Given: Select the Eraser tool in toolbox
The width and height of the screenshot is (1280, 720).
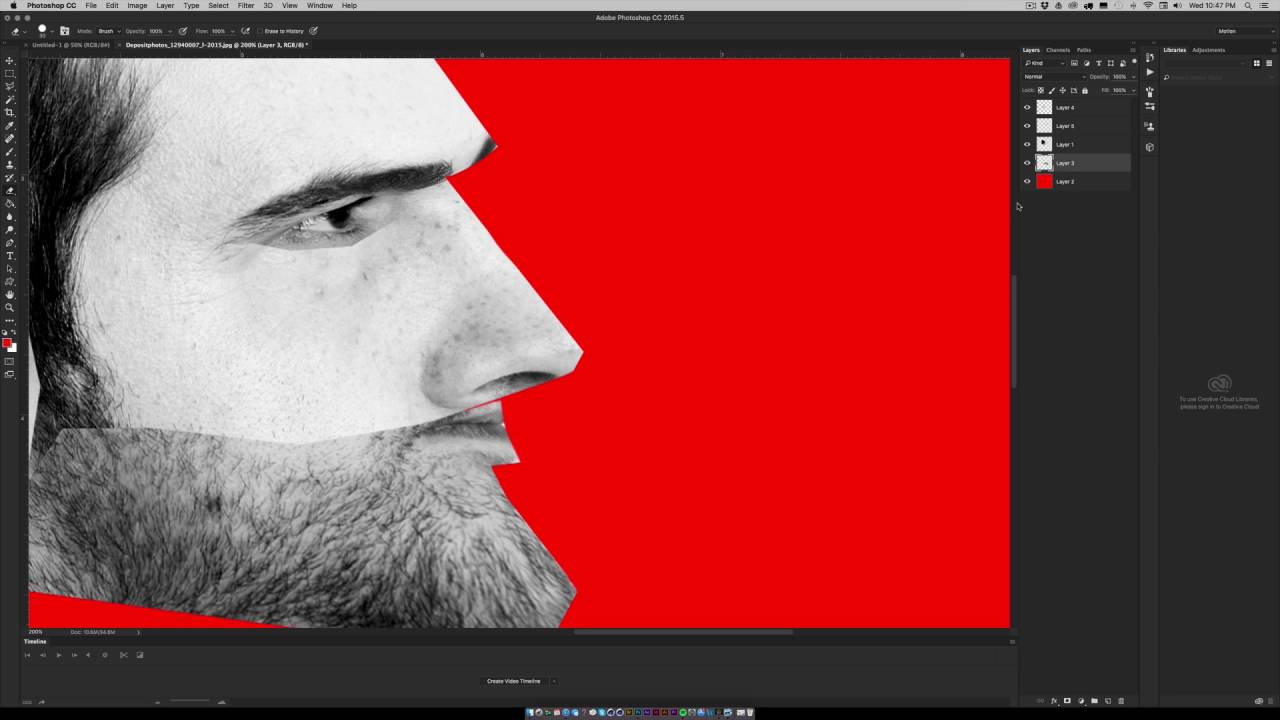Looking at the screenshot, I should (x=10, y=191).
